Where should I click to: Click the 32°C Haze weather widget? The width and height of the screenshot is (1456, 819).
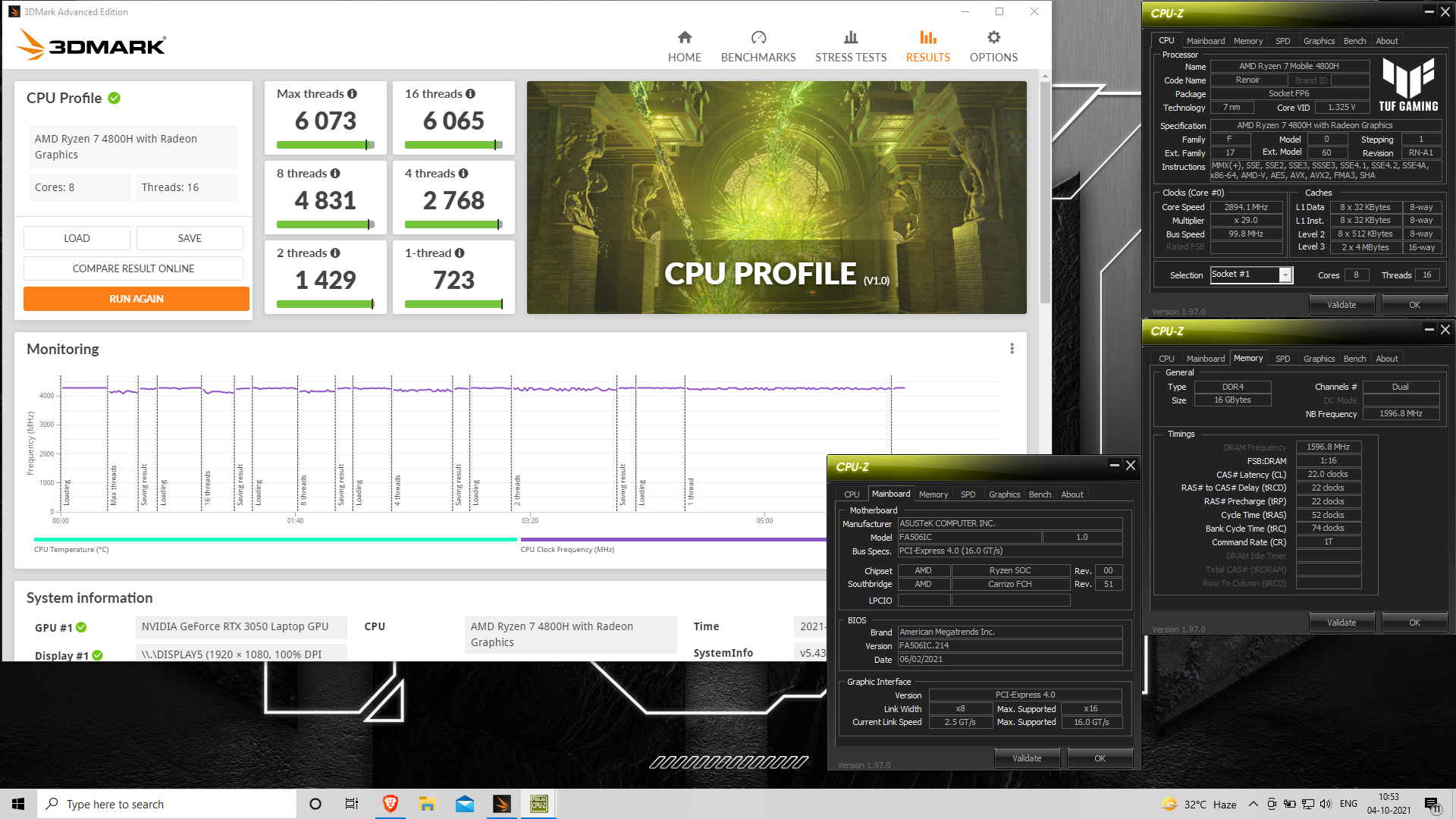click(1199, 804)
